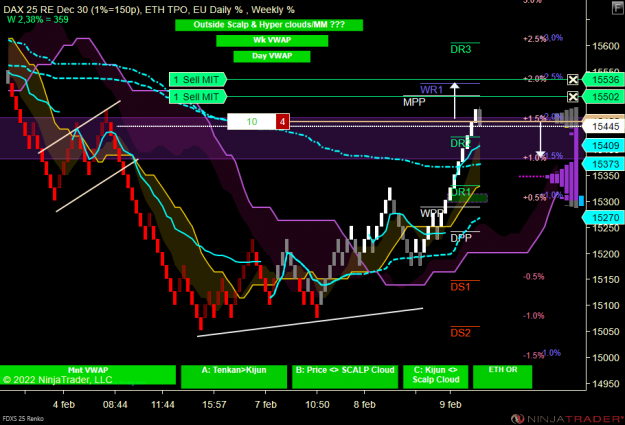Click the DS2 pivot label
Screen dimensions: 625x425
tap(460, 333)
